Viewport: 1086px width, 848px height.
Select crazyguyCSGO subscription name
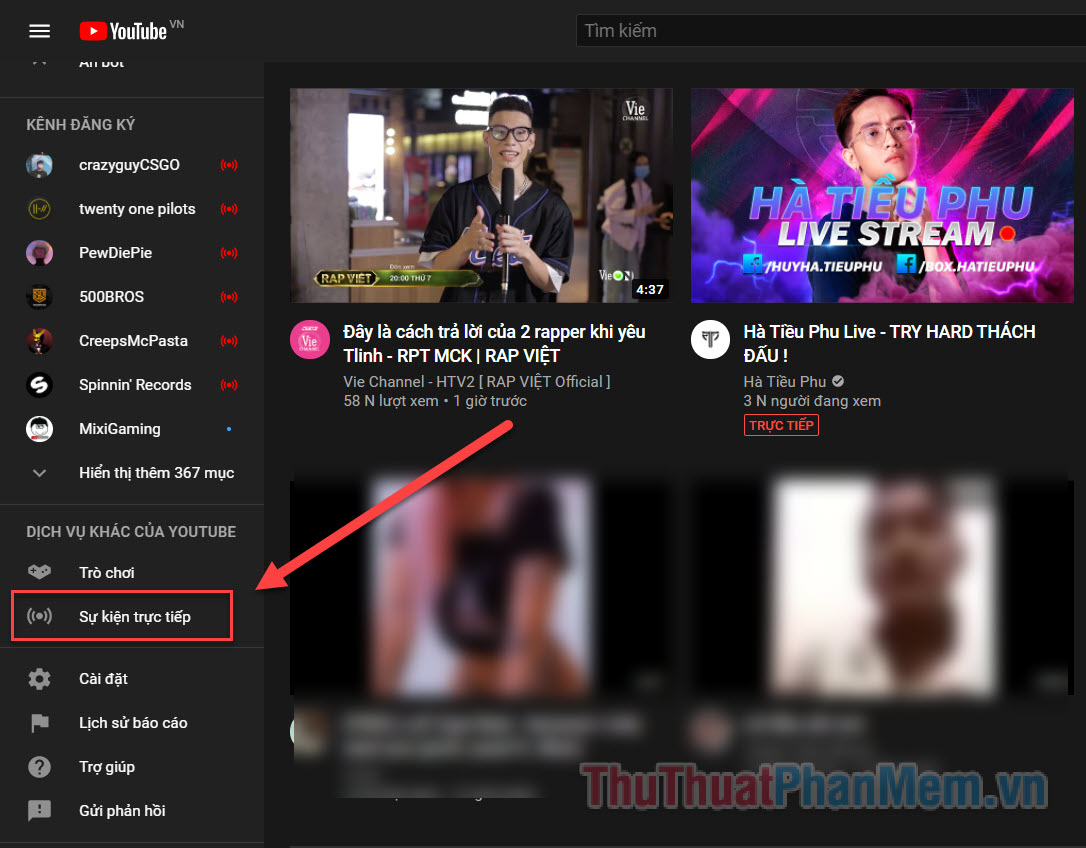130,165
